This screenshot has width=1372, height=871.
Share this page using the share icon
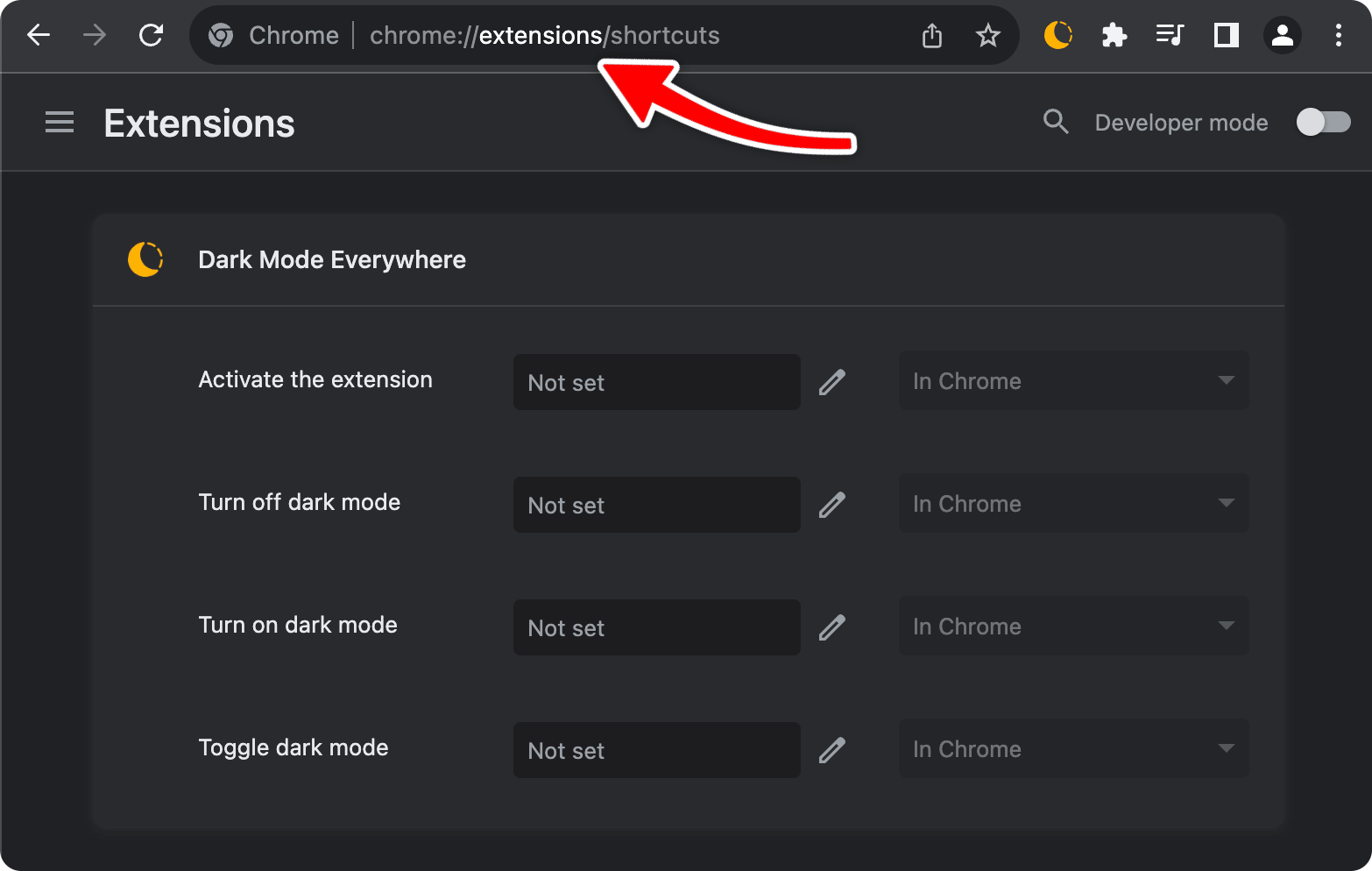[x=932, y=35]
